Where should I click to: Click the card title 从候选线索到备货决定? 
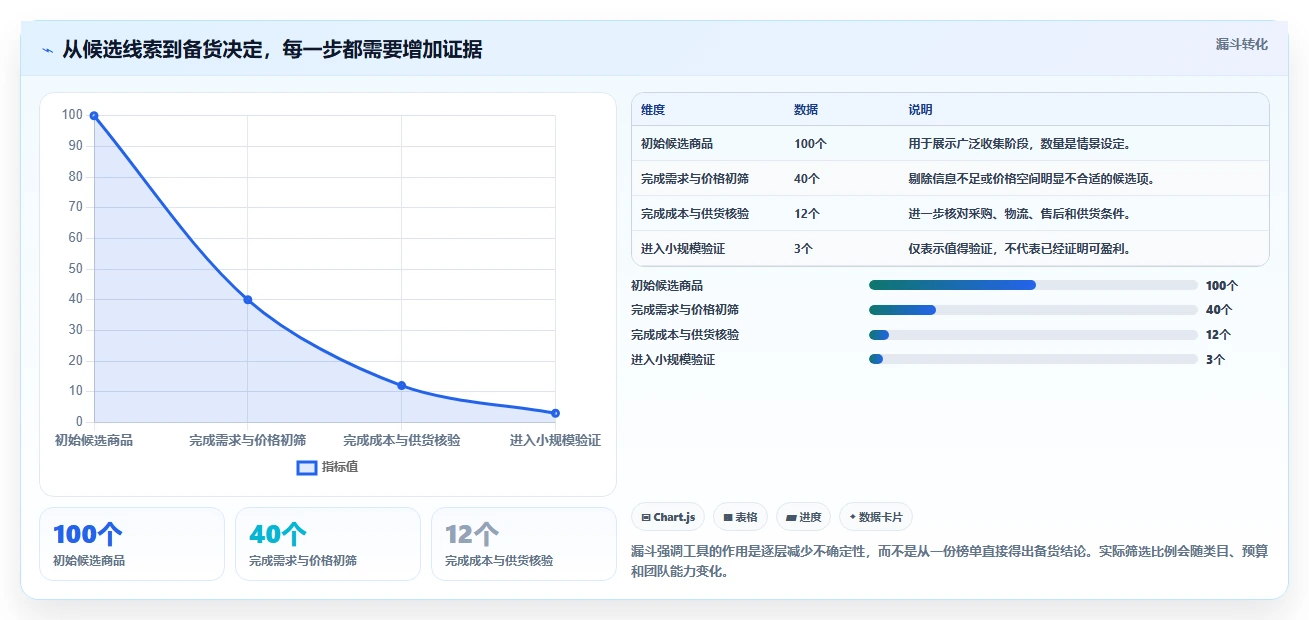272,49
